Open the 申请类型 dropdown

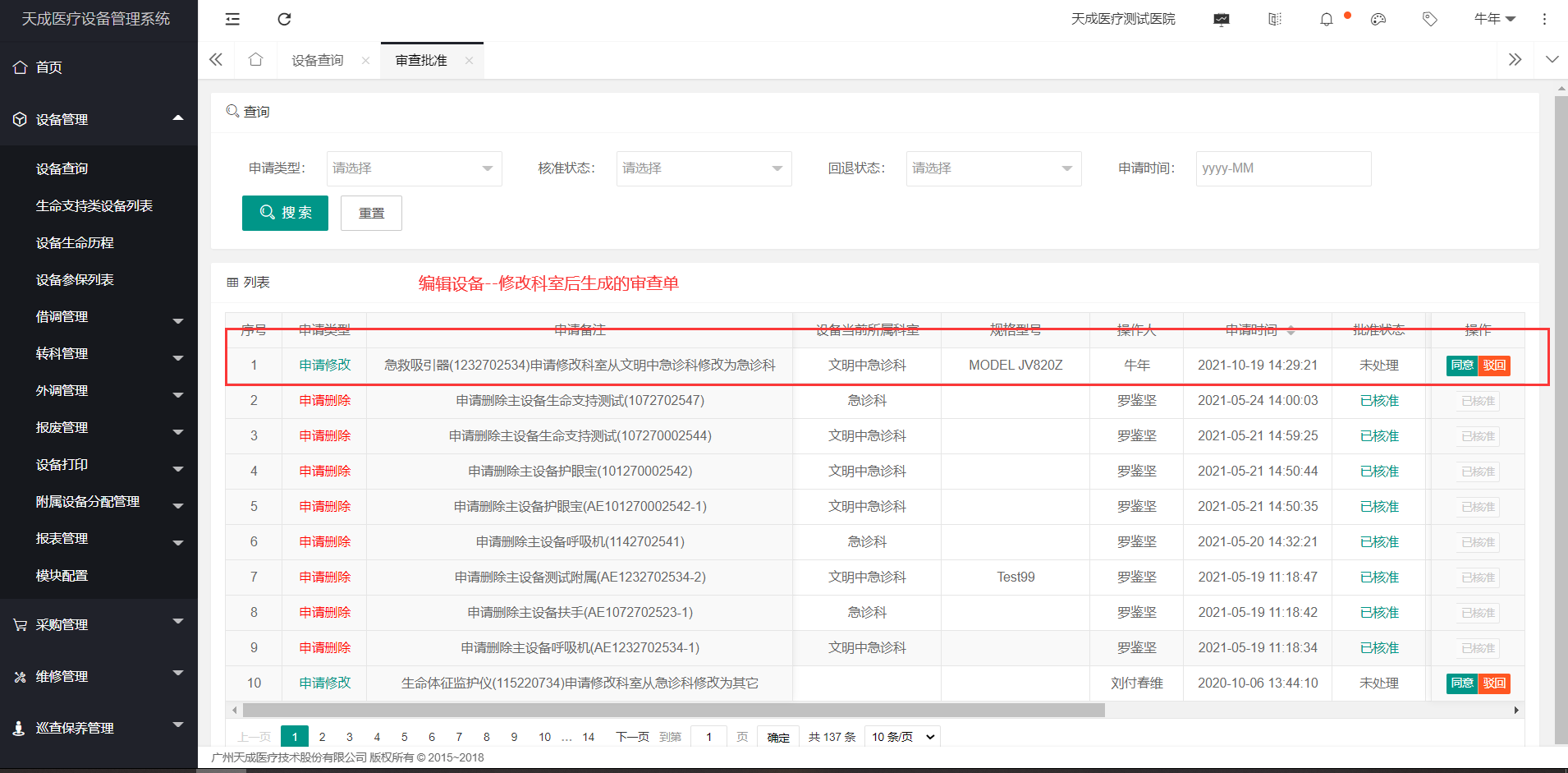click(x=415, y=168)
